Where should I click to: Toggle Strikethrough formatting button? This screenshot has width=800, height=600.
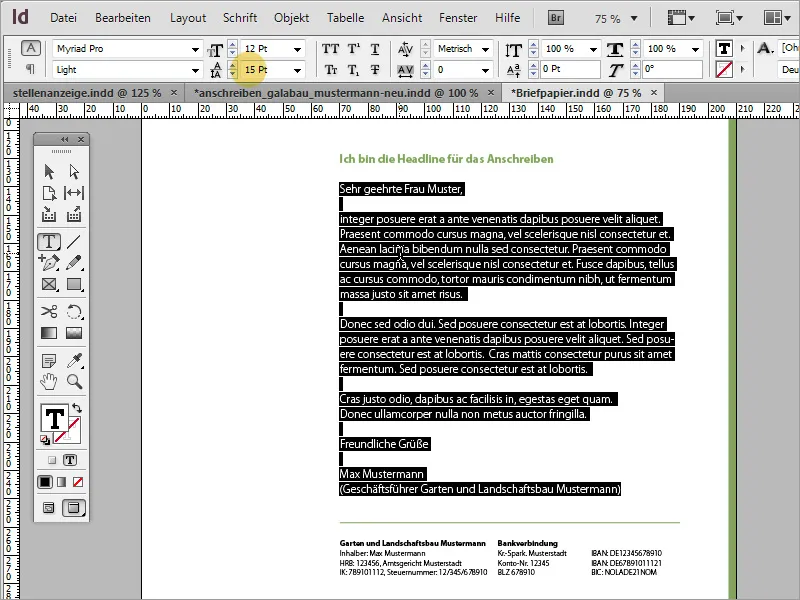[x=375, y=70]
